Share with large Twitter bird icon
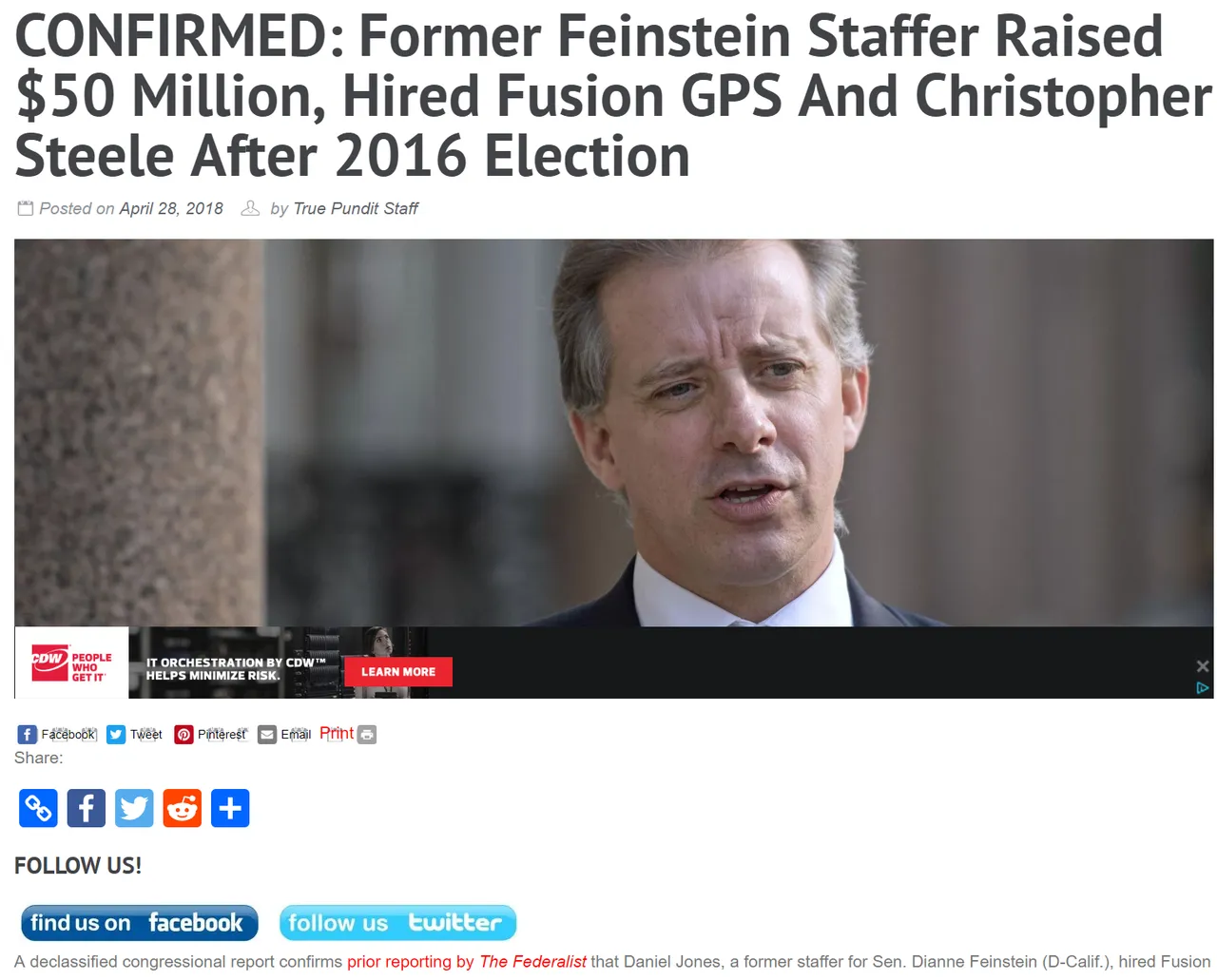Viewport: 1217px width, 980px height. [134, 808]
